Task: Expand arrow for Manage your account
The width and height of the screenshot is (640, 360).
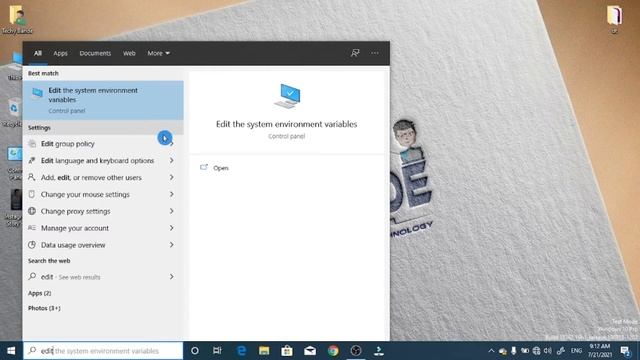Action: [172, 228]
